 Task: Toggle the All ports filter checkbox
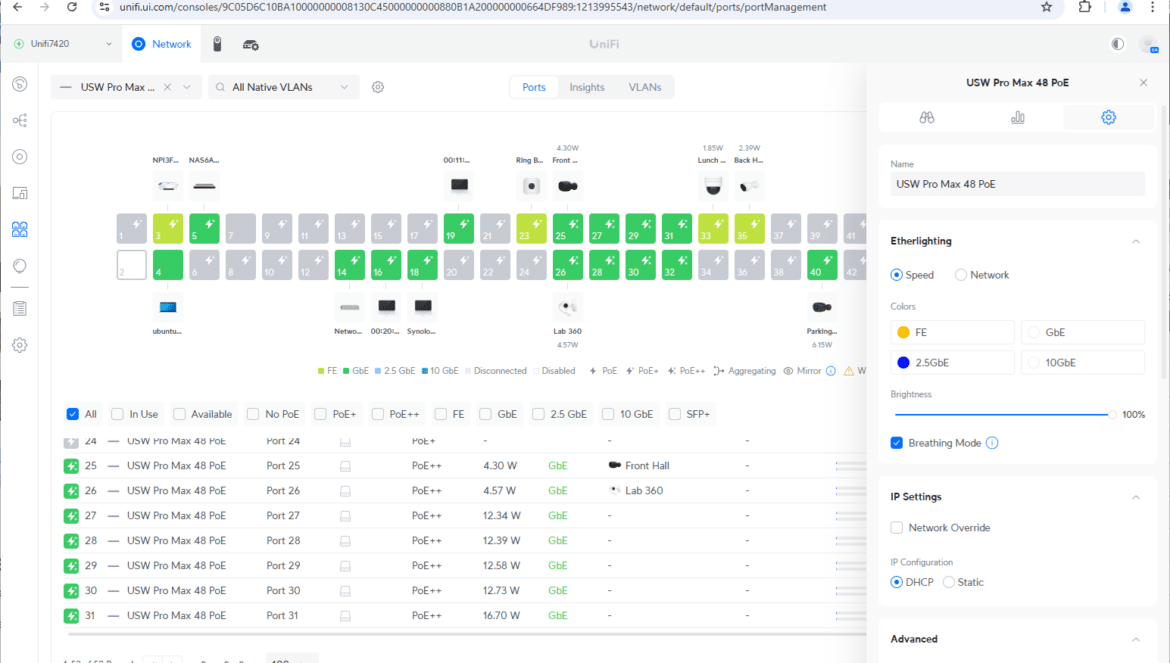click(x=72, y=414)
